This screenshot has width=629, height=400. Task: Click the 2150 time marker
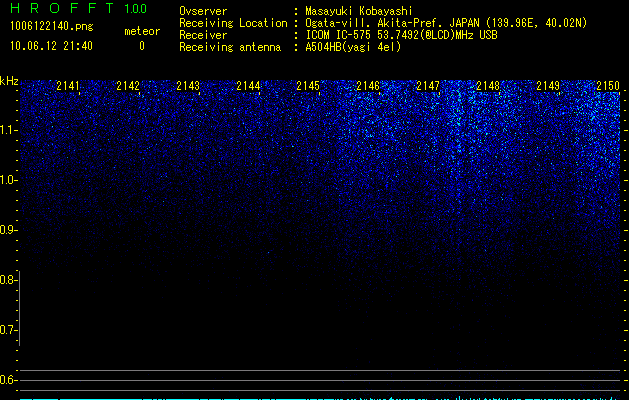(x=608, y=85)
